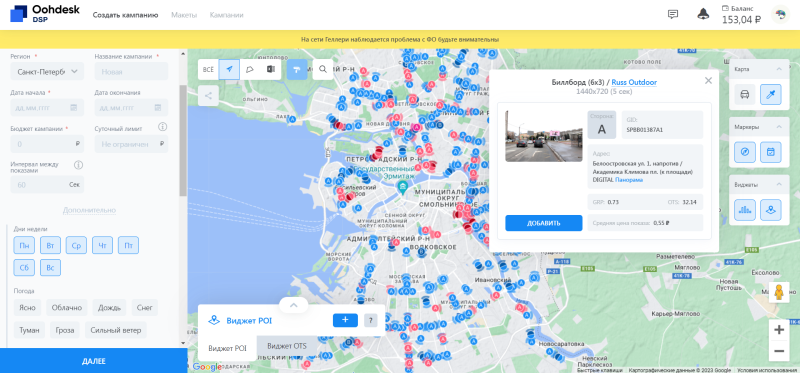Click the ДАЛЕЕ button
Screen dimensions: 800x373
93,361
